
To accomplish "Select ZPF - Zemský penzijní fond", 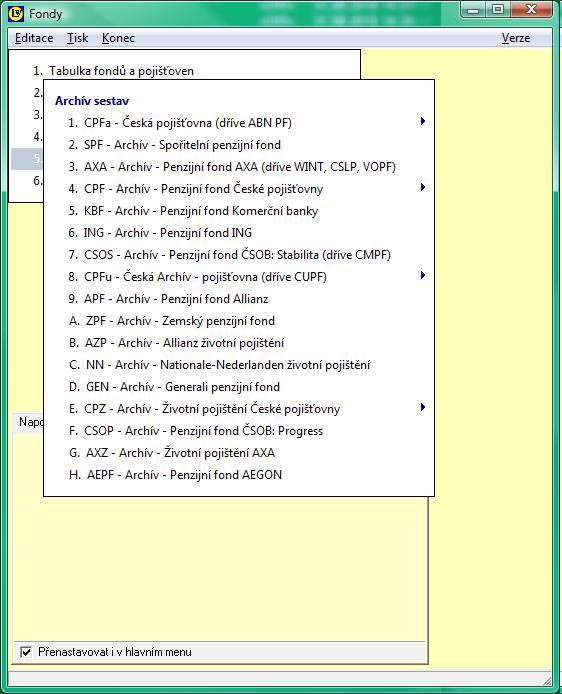I will coord(172,321).
